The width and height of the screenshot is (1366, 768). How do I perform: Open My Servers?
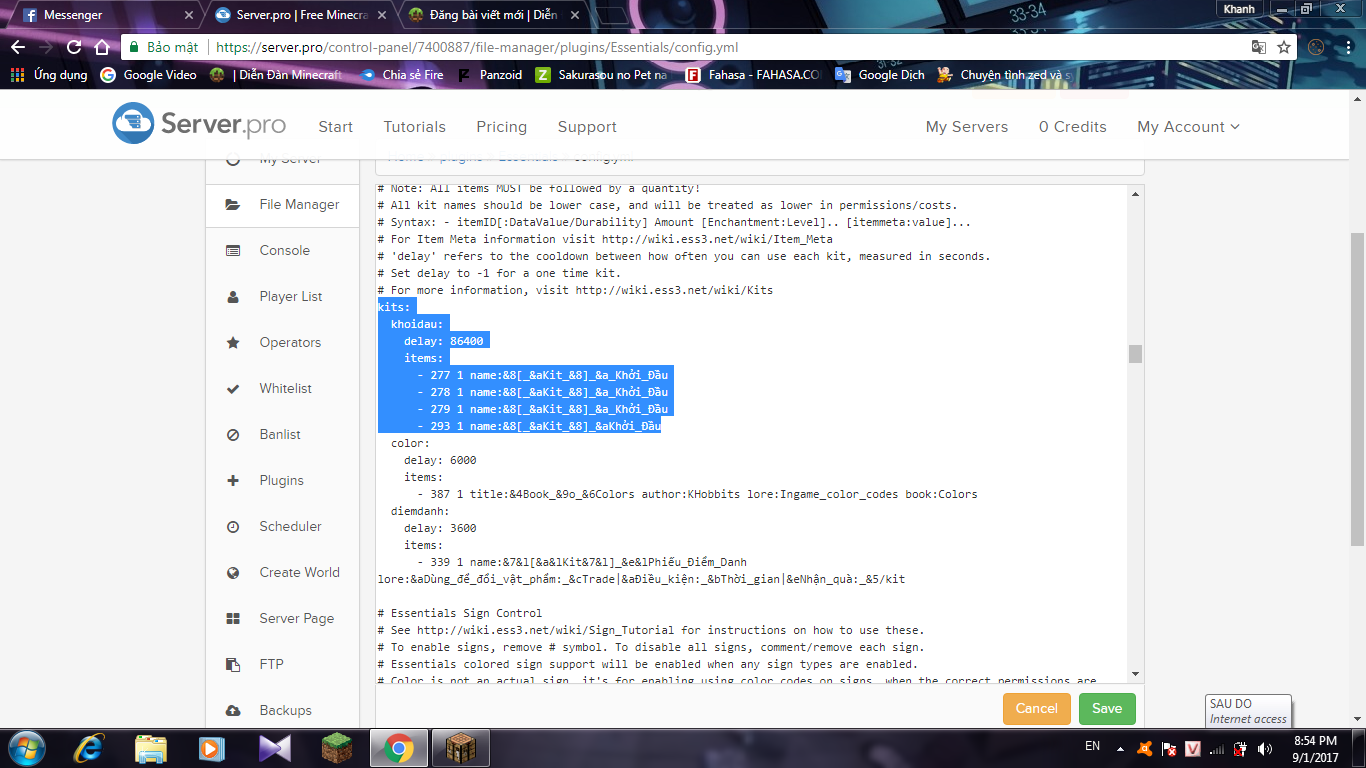pos(967,127)
